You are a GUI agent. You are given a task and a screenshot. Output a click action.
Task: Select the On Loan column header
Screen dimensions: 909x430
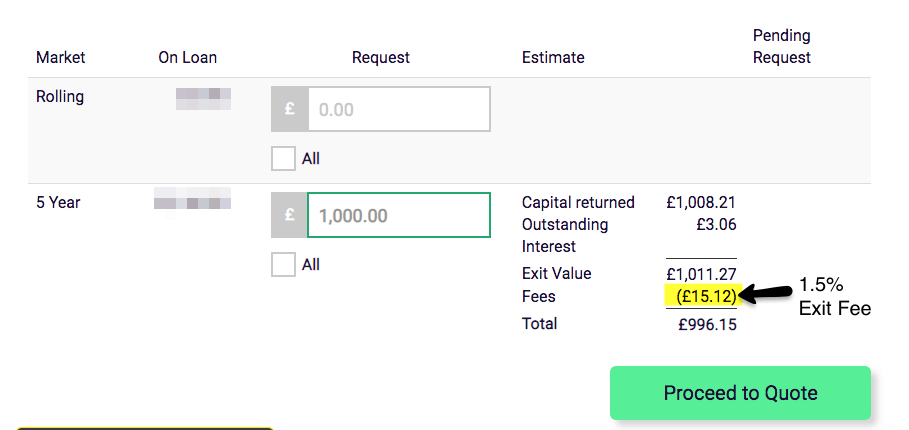[187, 58]
